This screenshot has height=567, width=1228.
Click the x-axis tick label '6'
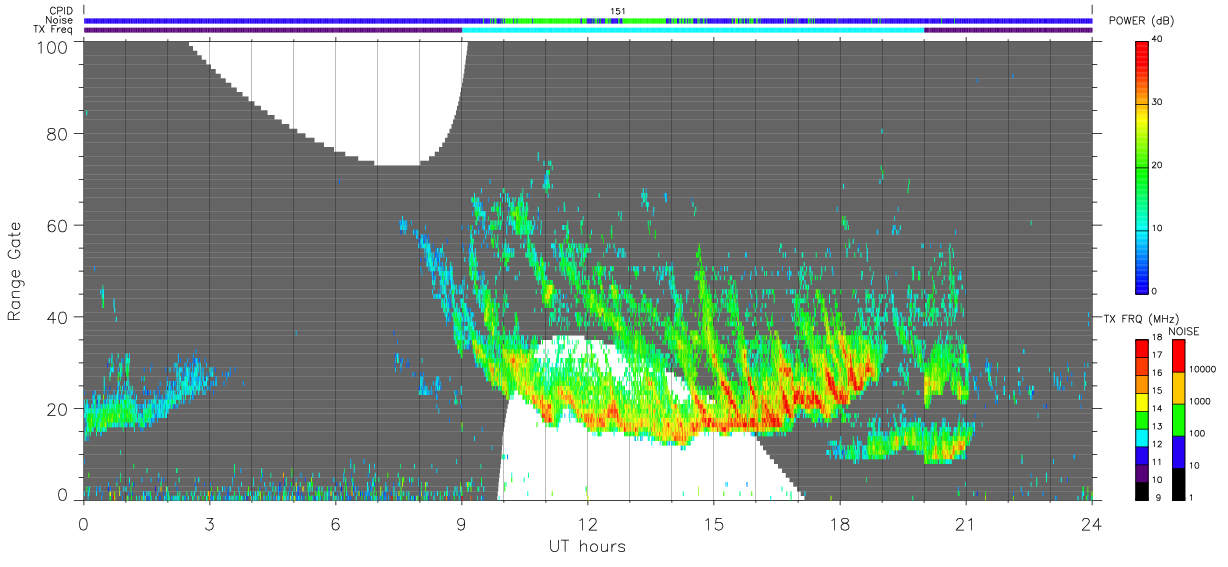335,522
